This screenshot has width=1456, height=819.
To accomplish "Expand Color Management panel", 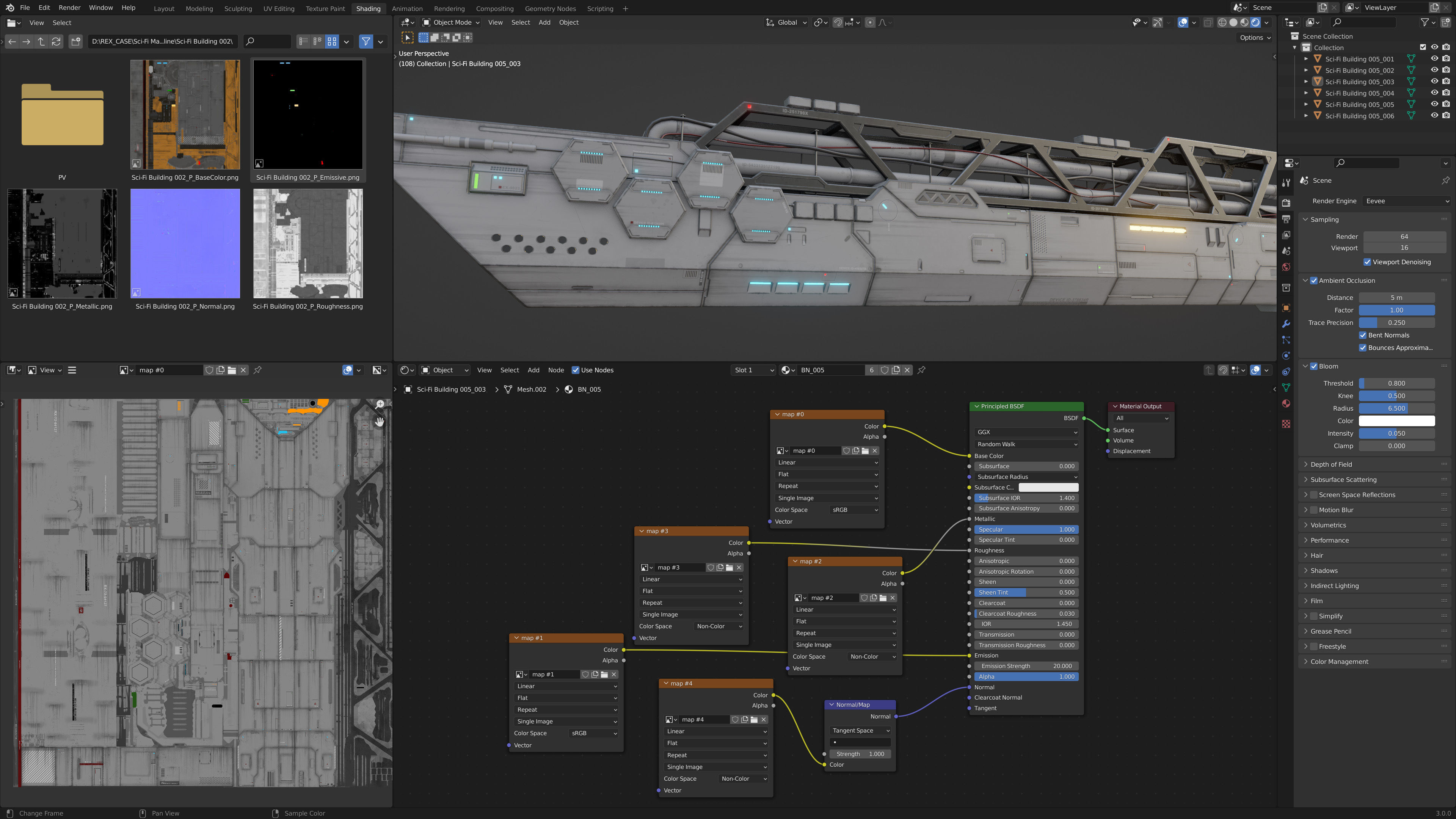I will click(x=1339, y=662).
